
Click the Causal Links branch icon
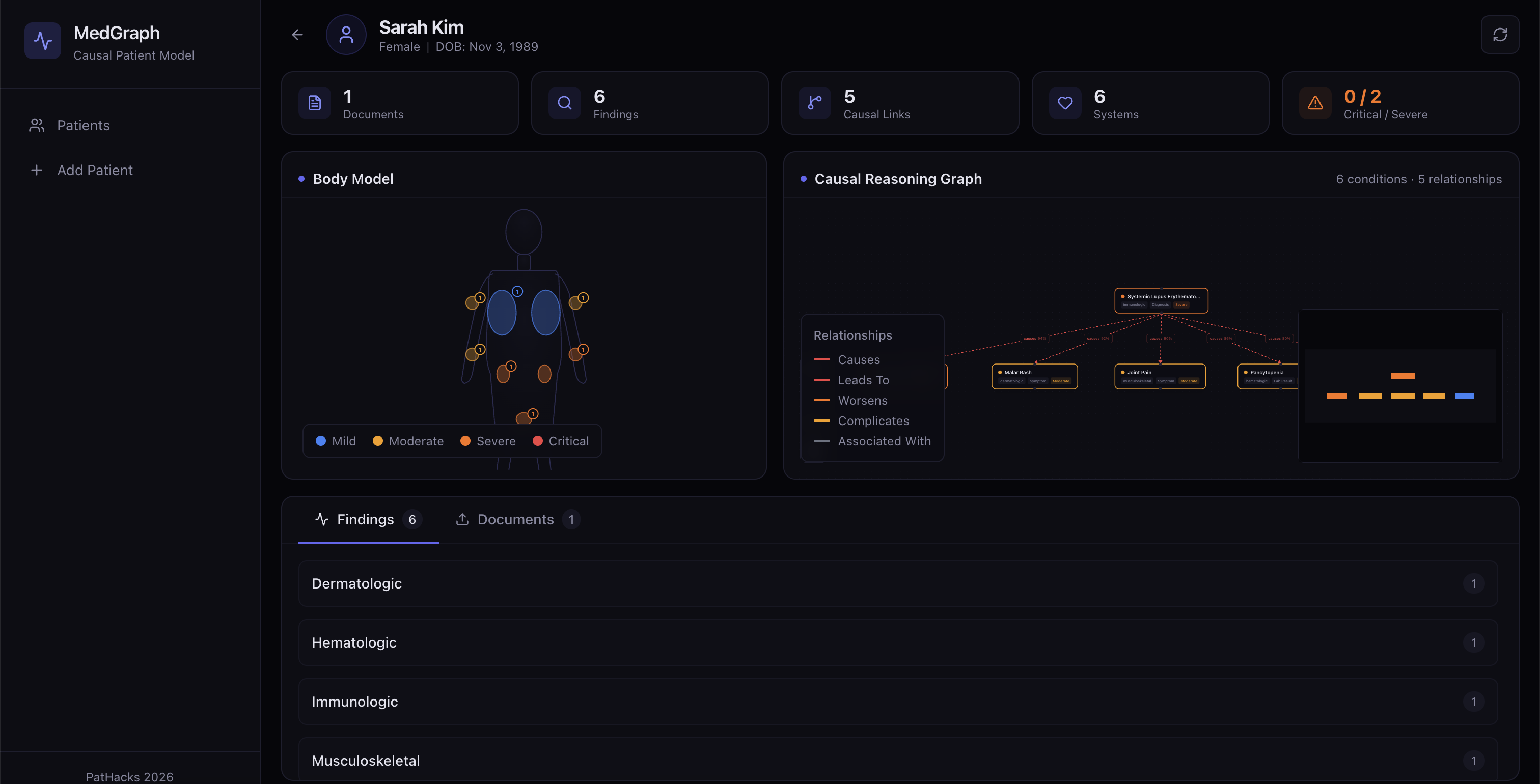tap(814, 103)
